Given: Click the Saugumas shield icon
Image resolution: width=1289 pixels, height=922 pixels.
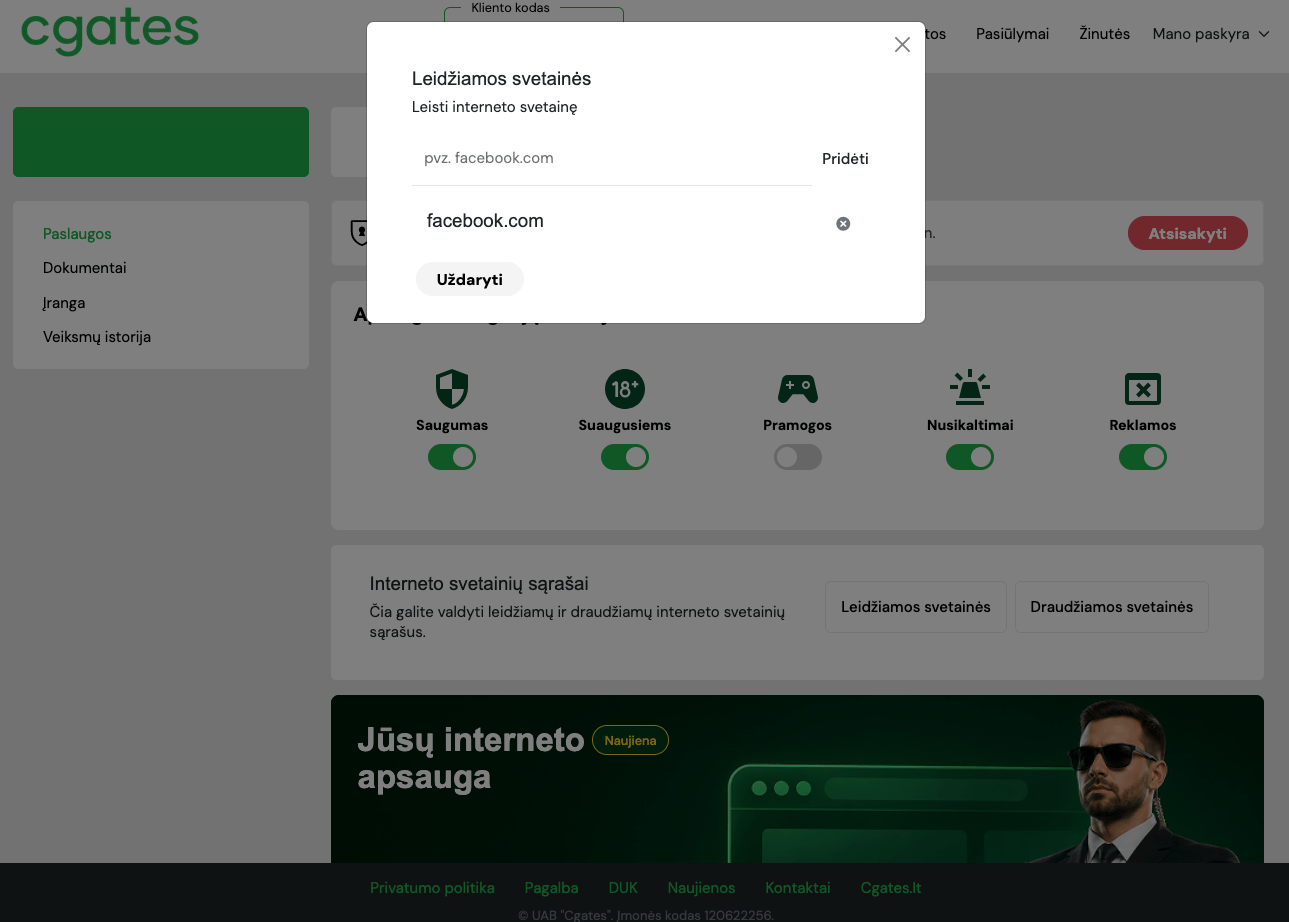Looking at the screenshot, I should click(452, 388).
